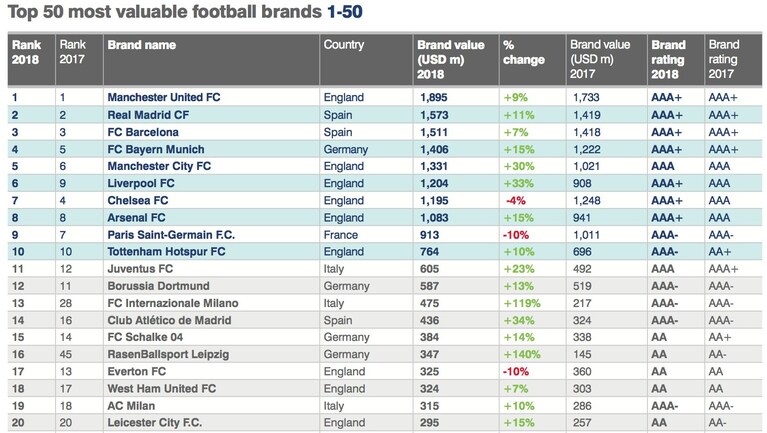
Task: Select the Brand name column header
Action: point(141,45)
